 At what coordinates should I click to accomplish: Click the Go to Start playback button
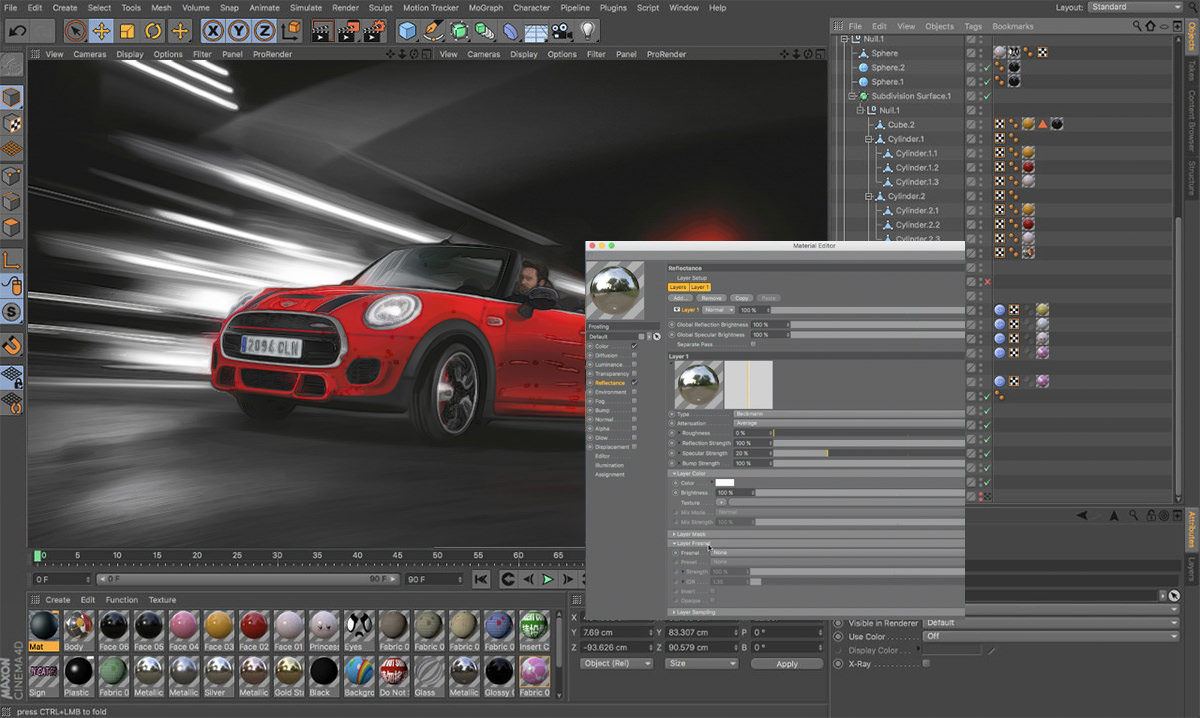(482, 579)
